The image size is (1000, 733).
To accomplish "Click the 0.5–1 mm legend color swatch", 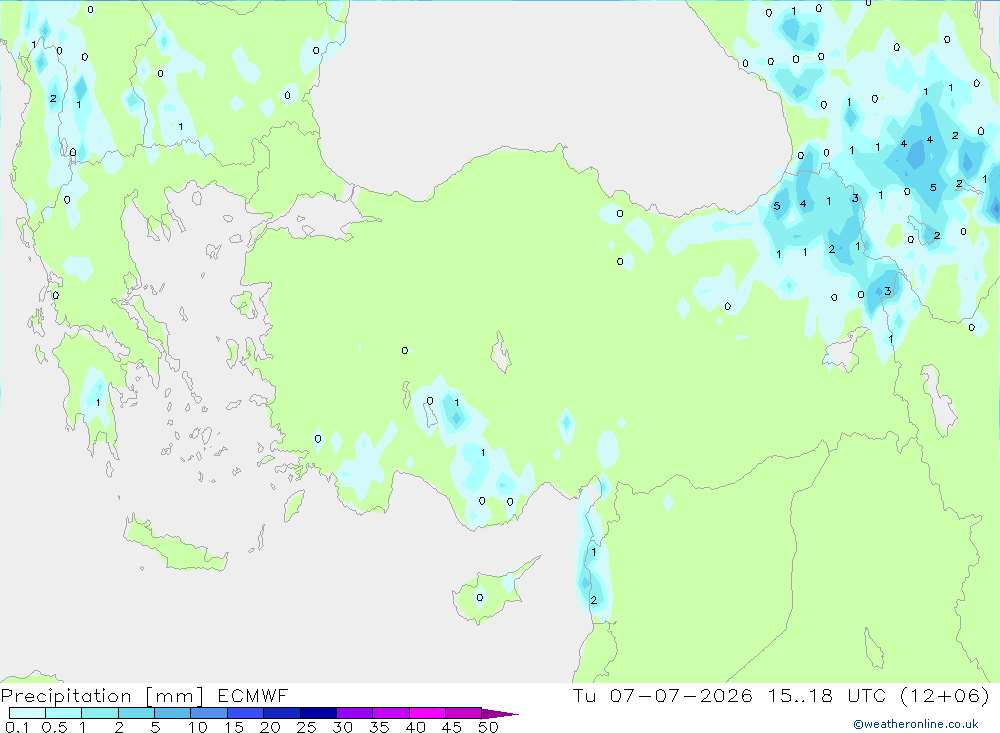I will 64,713.
